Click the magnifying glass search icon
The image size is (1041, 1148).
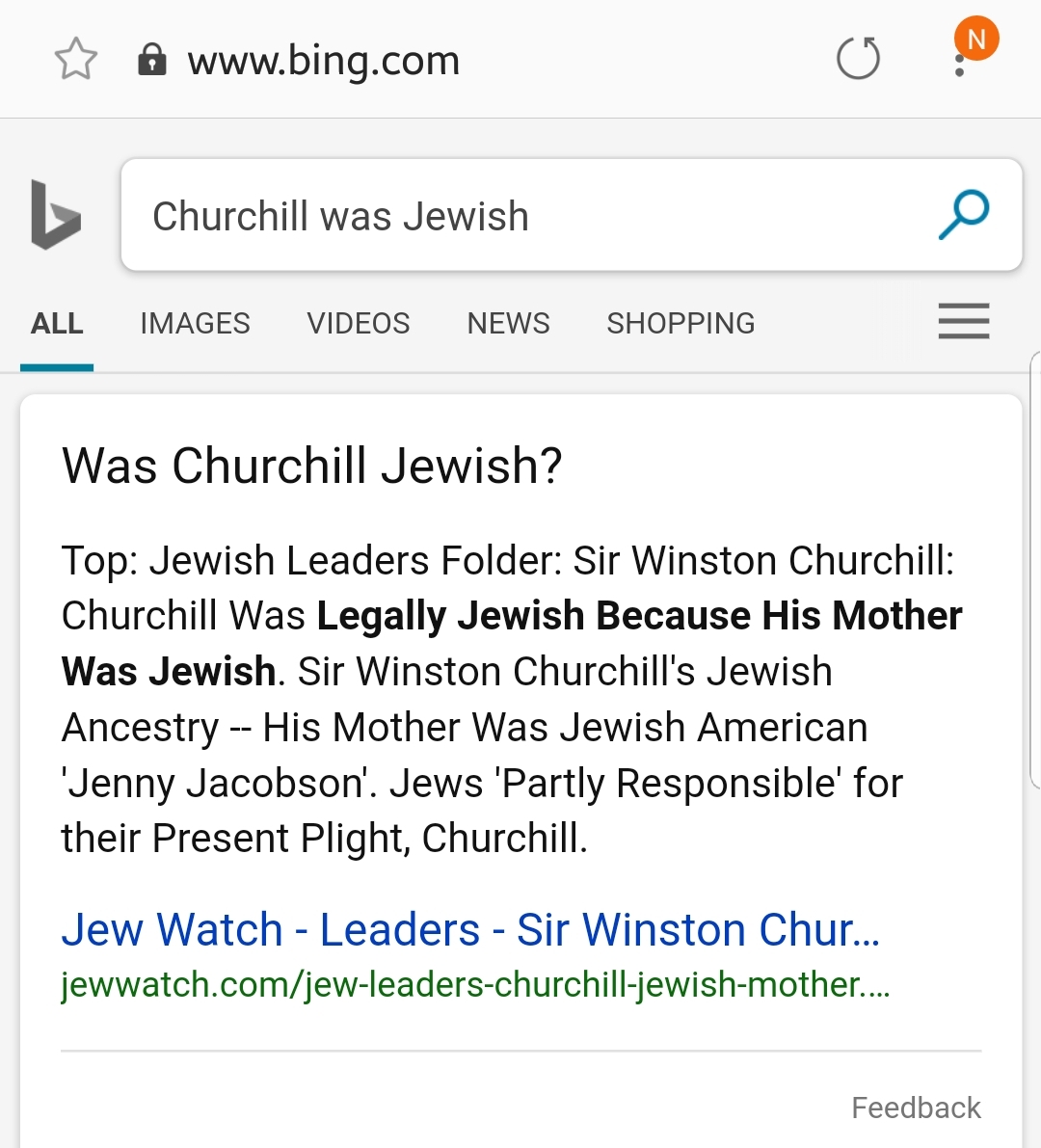coord(963,214)
